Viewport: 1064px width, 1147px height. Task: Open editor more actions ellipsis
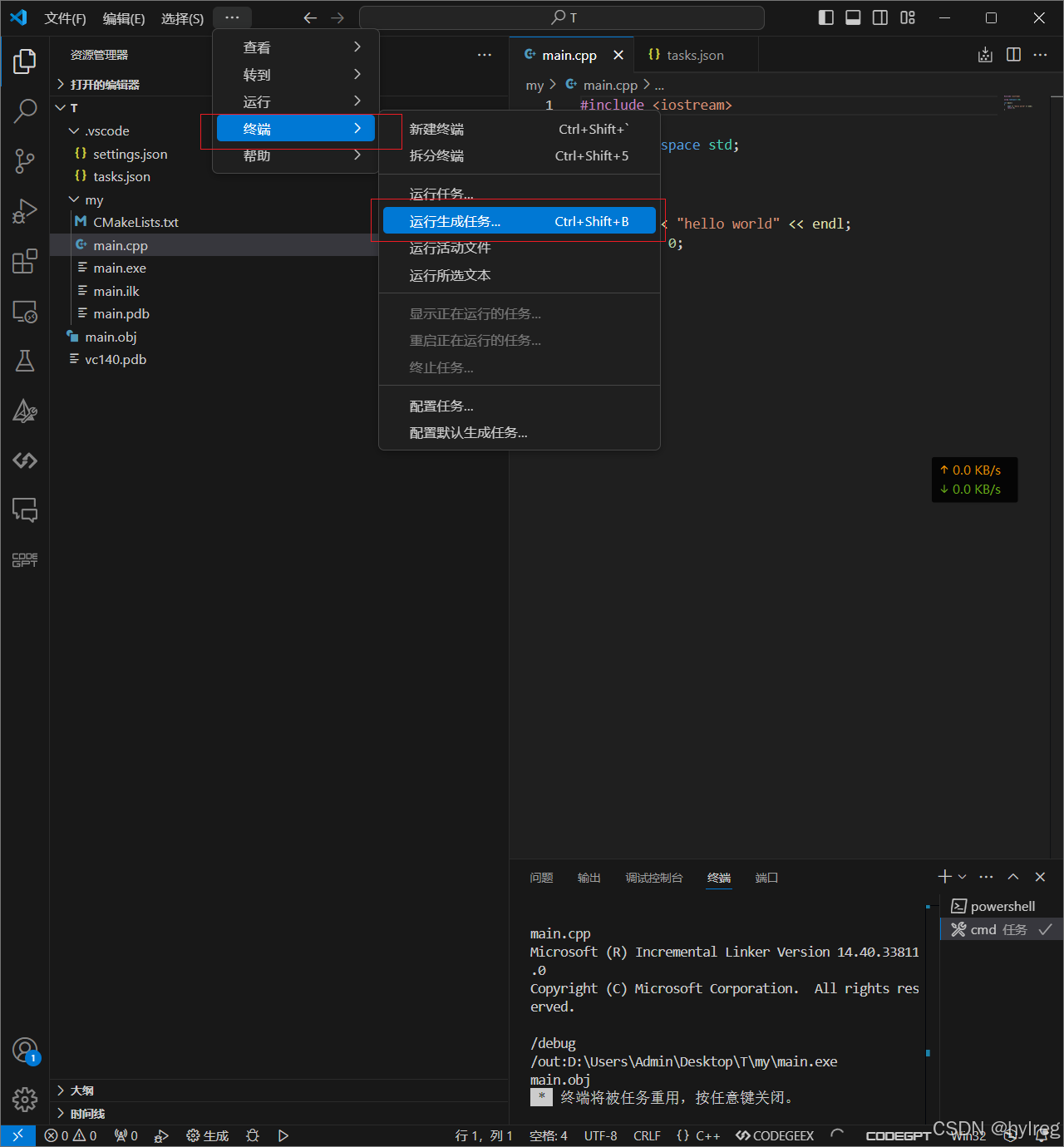click(x=1041, y=55)
